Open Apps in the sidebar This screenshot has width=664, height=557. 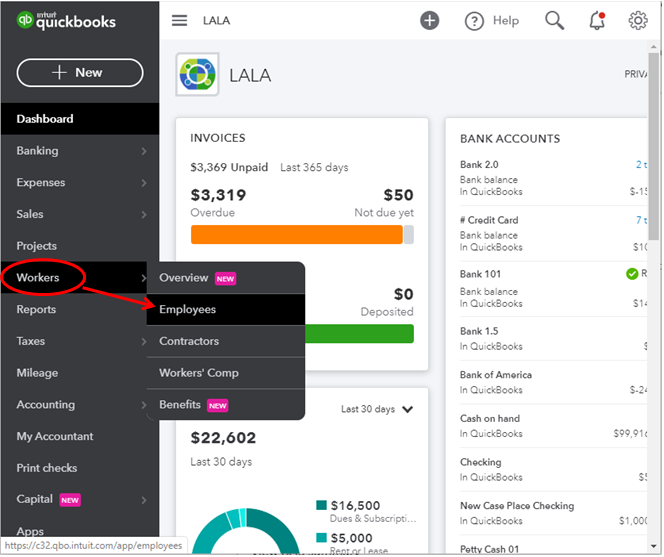point(30,532)
